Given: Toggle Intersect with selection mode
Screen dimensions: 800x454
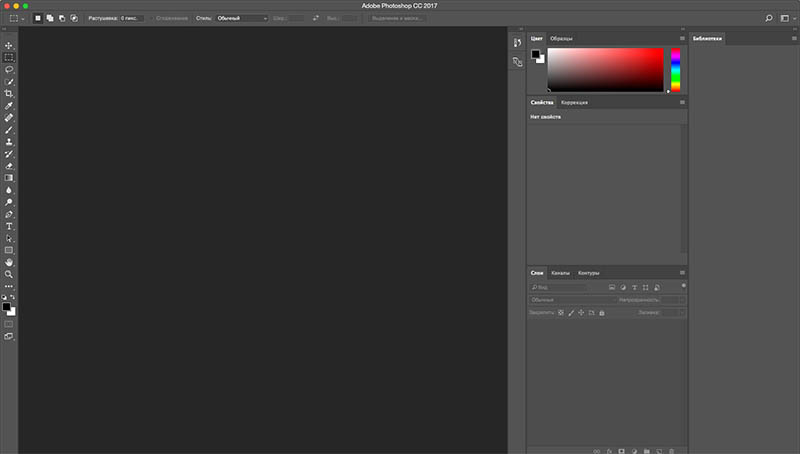Looking at the screenshot, I should (x=74, y=18).
